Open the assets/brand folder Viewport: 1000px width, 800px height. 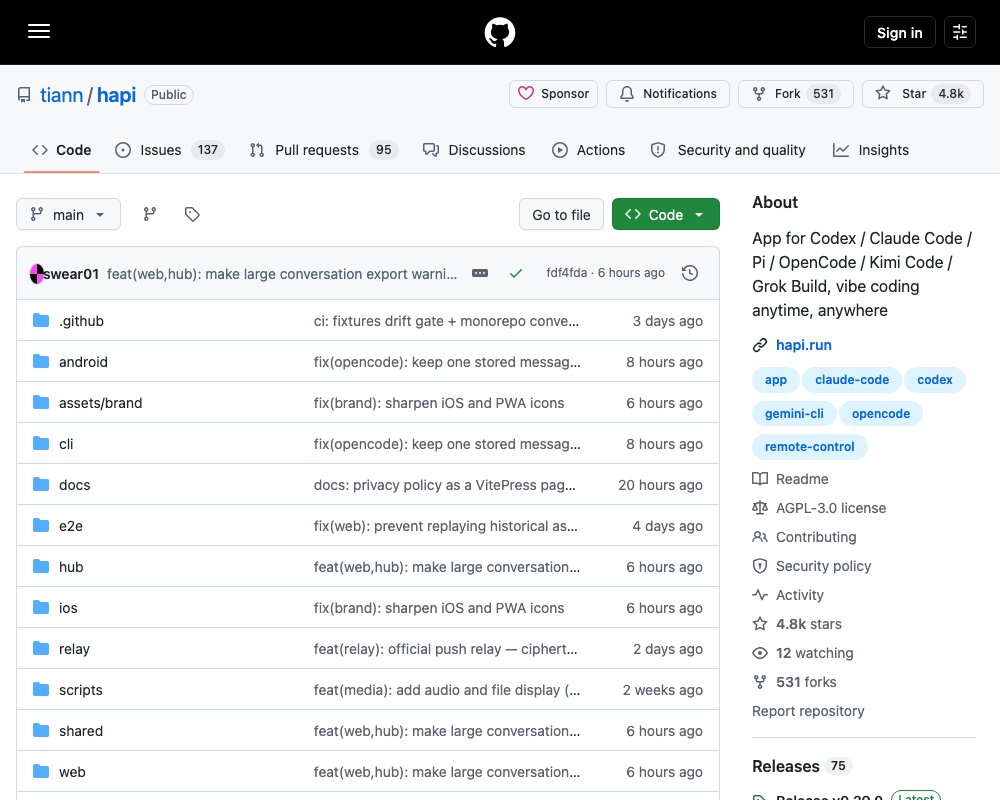(x=100, y=403)
